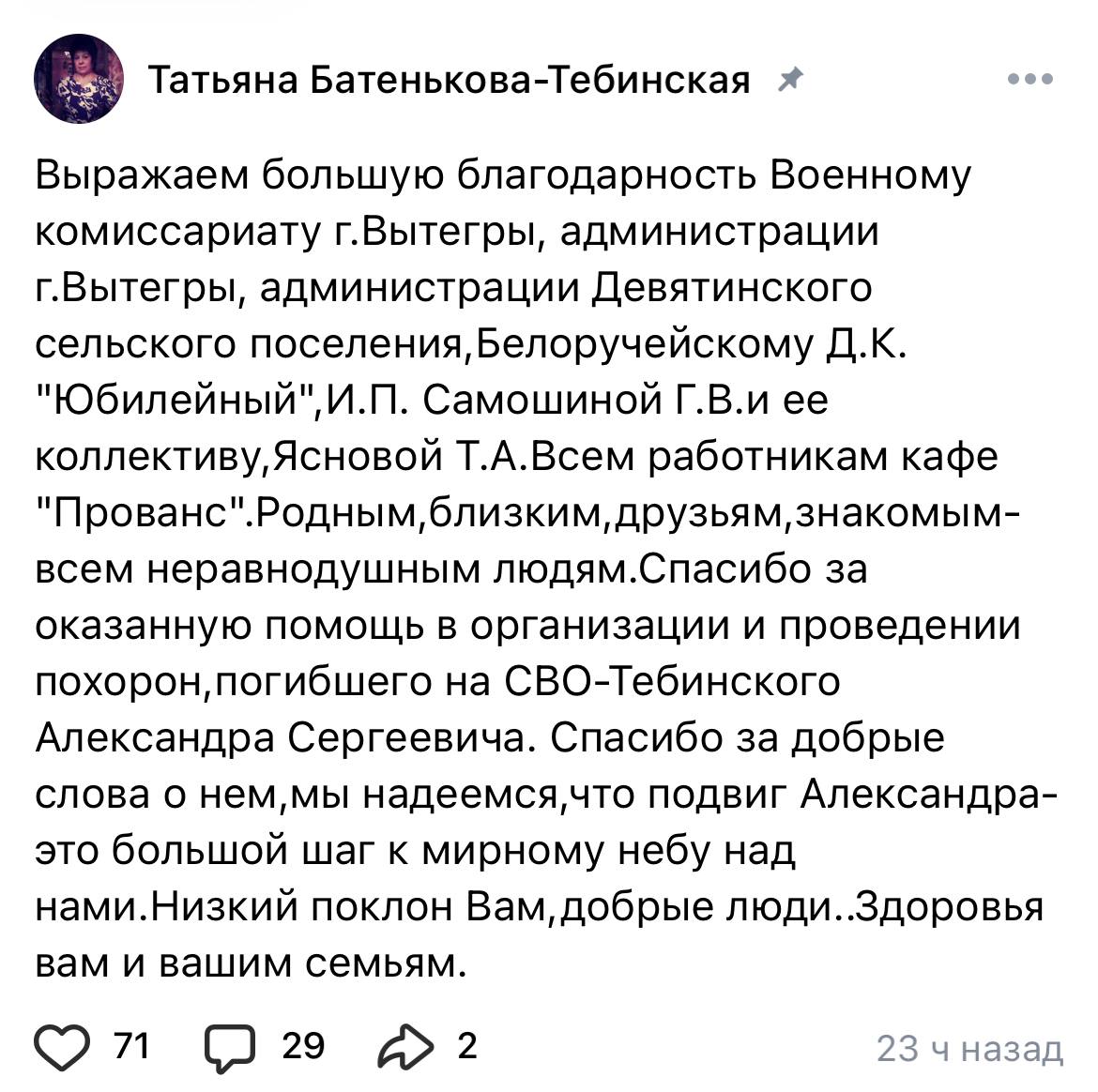Viewport: 1098px width, 1092px height.
Task: Click the 2 reposts counter
Action: coord(467,1046)
